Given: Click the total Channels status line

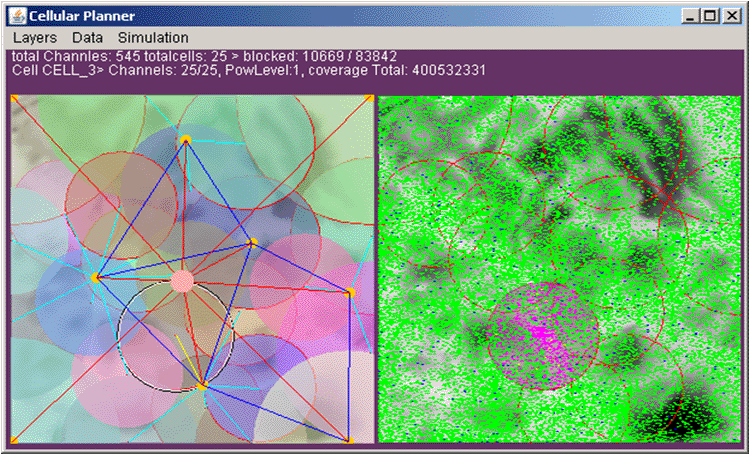Looking at the screenshot, I should [x=205, y=56].
